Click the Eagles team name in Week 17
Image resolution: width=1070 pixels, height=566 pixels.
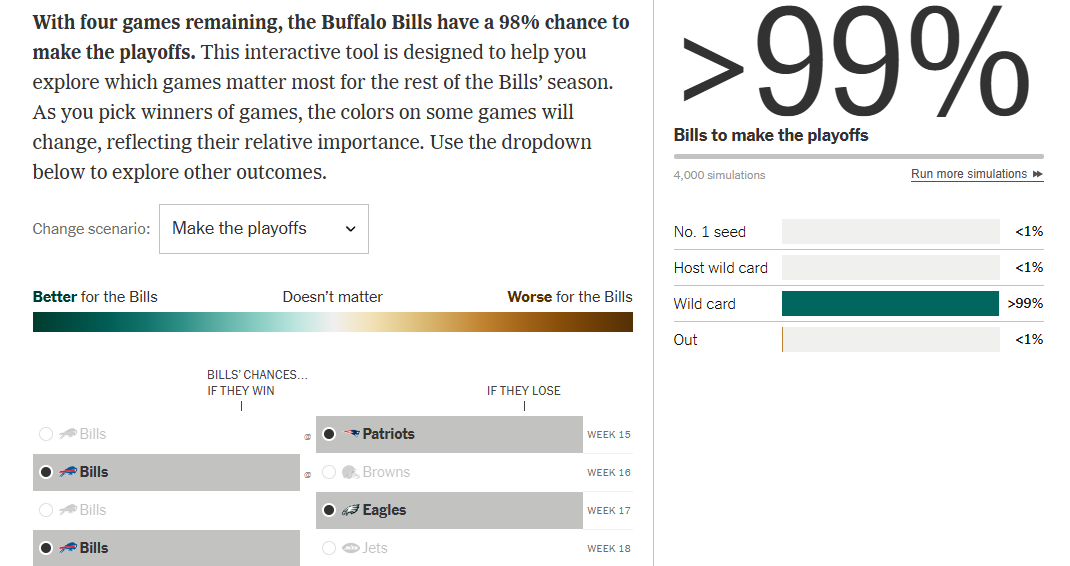(x=384, y=510)
